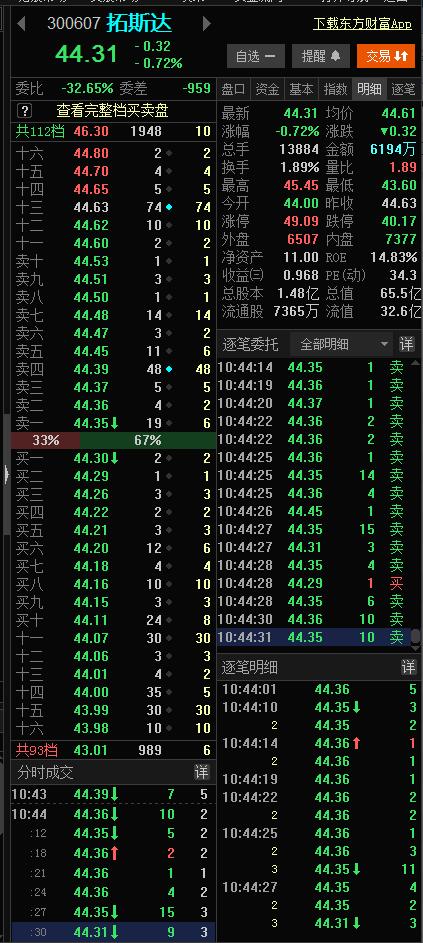Image resolution: width=423 pixels, height=943 pixels.
Task: Select the 卖十 44.53 row
Action: [x=113, y=261]
